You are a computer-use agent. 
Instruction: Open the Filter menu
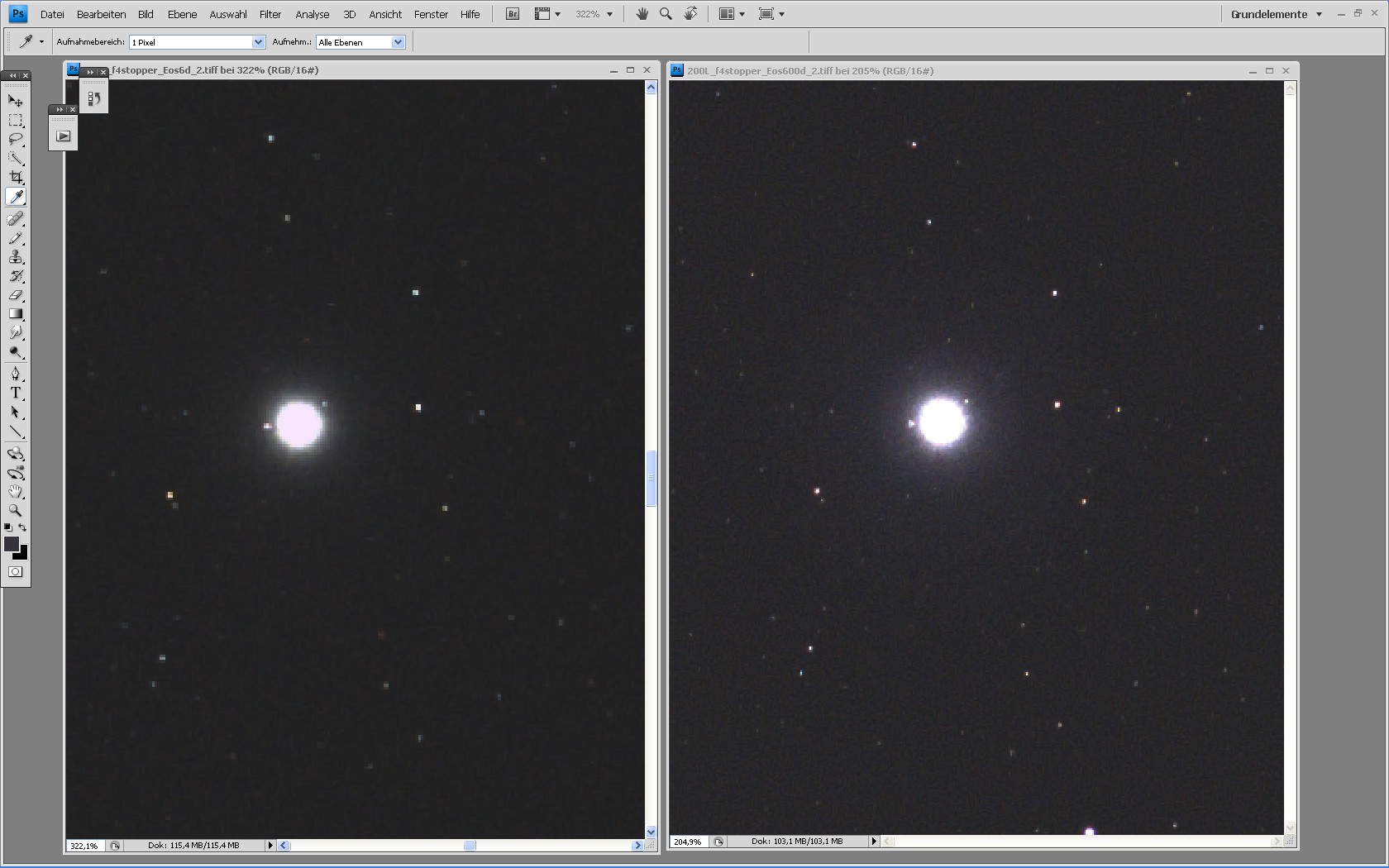coord(270,14)
